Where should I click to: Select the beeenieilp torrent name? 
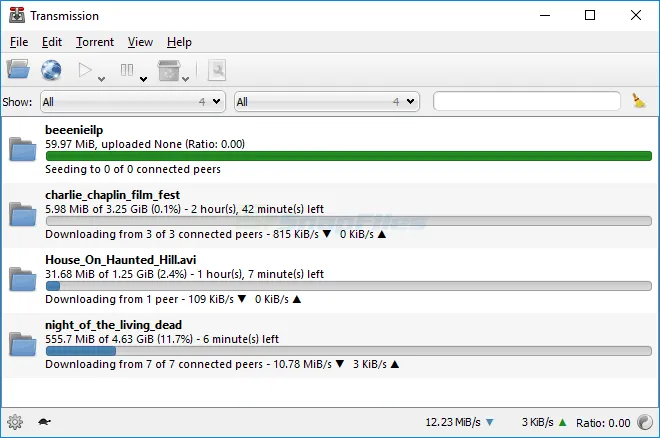click(x=74, y=130)
